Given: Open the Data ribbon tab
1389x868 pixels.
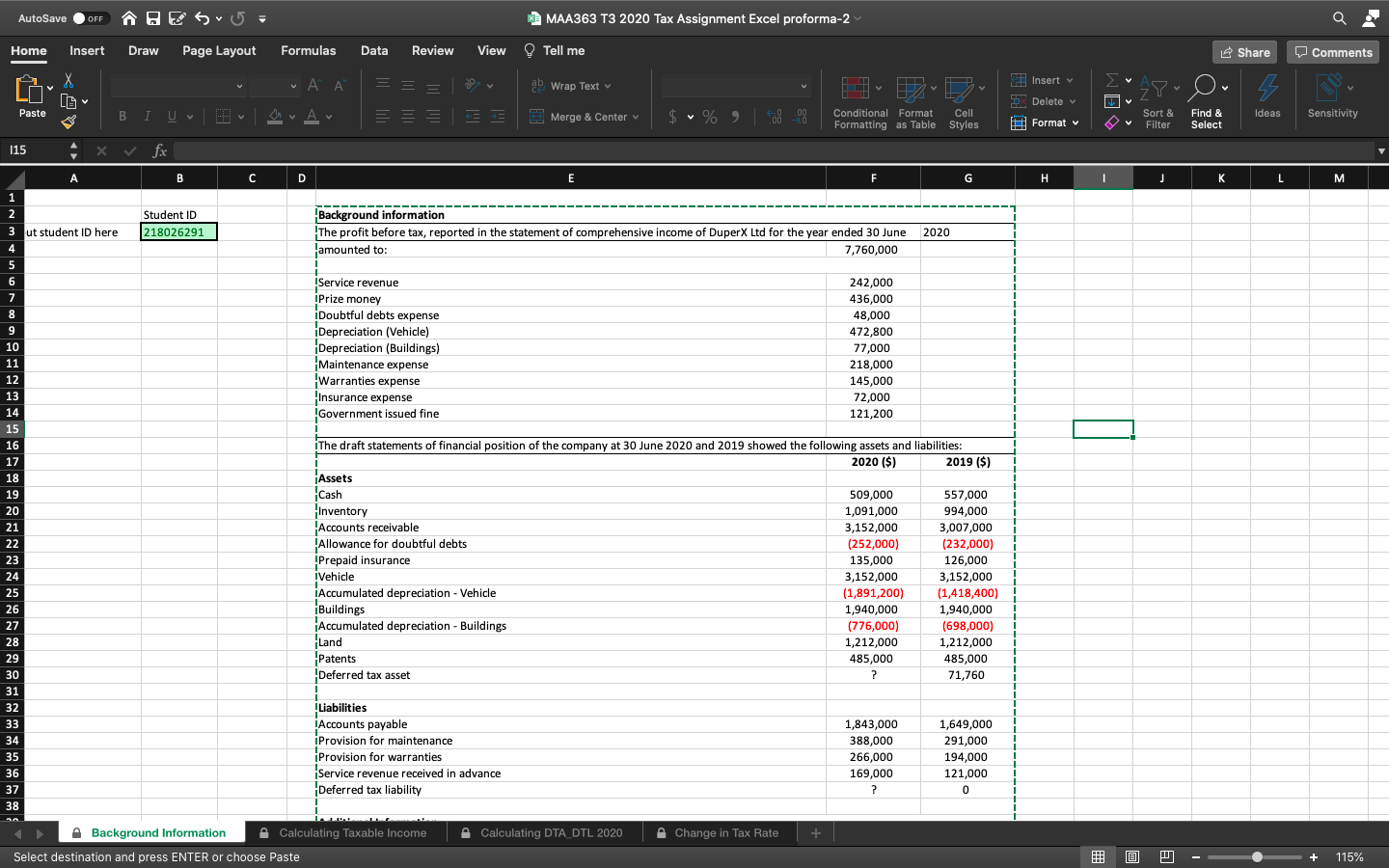Looking at the screenshot, I should coord(374,51).
